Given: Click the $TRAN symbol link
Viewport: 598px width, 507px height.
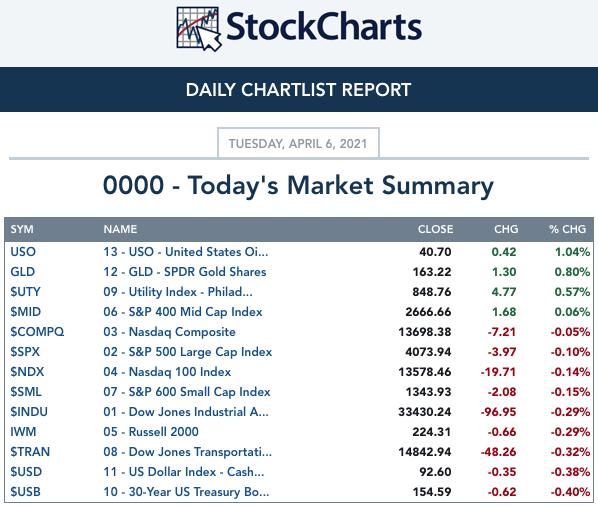Looking at the screenshot, I should (x=30, y=452).
